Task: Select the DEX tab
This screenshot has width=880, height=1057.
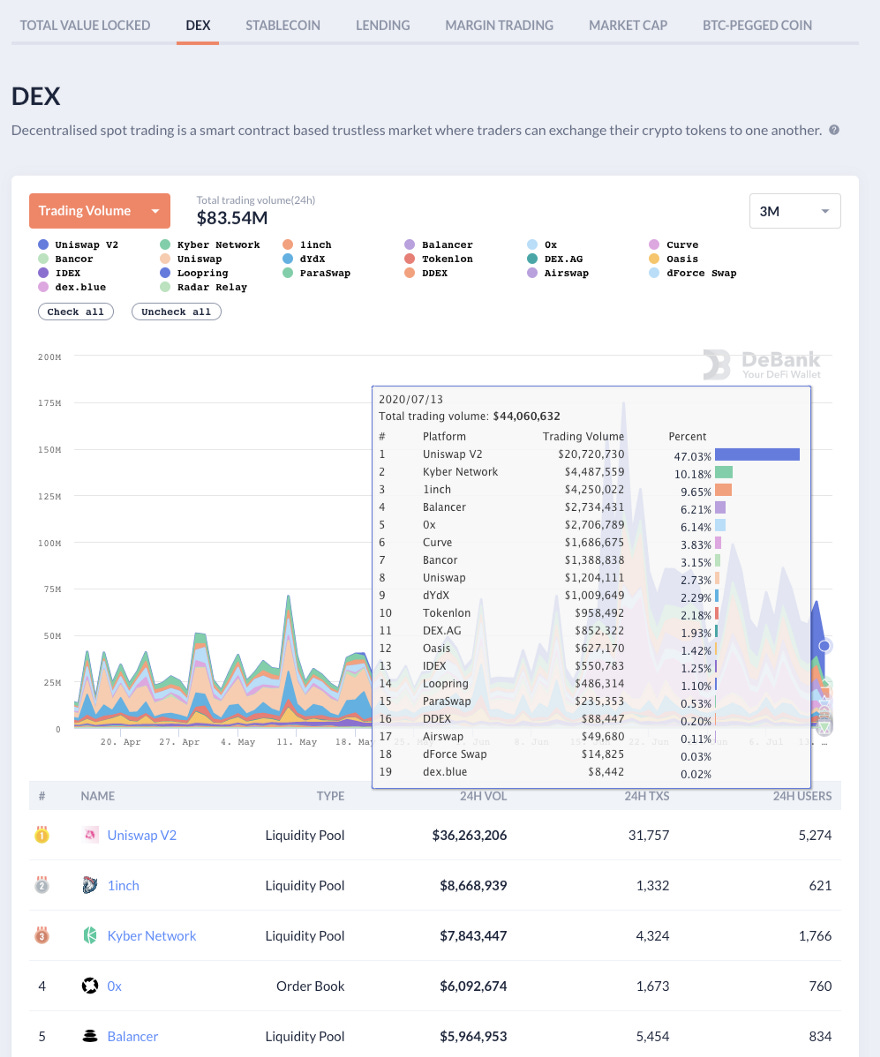Action: (x=198, y=25)
